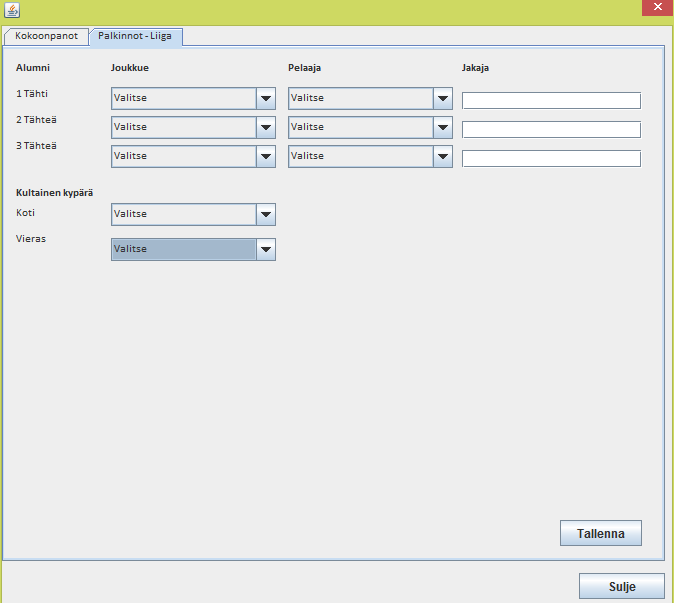Open the Joukkue dropdown for 3 Tähteä
Image resolution: width=674 pixels, height=603 pixels.
click(x=193, y=156)
